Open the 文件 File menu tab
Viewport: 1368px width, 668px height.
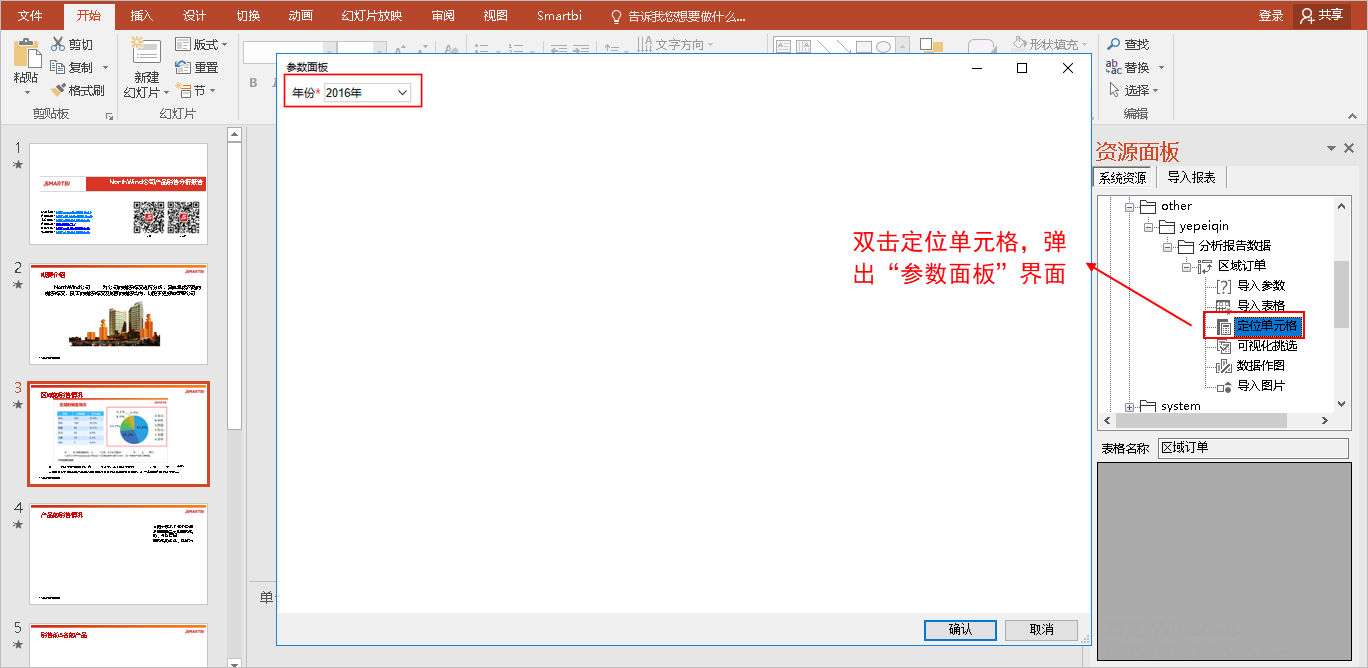click(x=30, y=15)
